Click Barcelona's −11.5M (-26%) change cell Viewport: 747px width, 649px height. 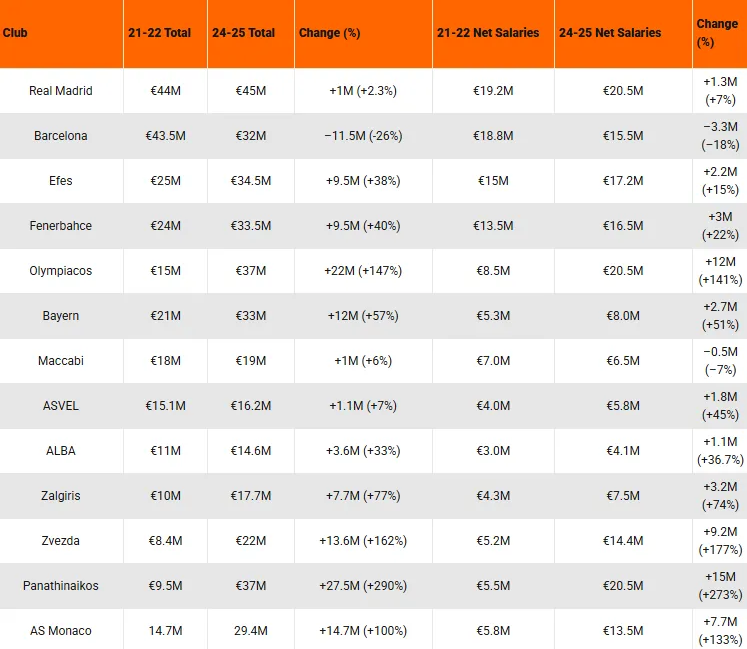(x=363, y=136)
